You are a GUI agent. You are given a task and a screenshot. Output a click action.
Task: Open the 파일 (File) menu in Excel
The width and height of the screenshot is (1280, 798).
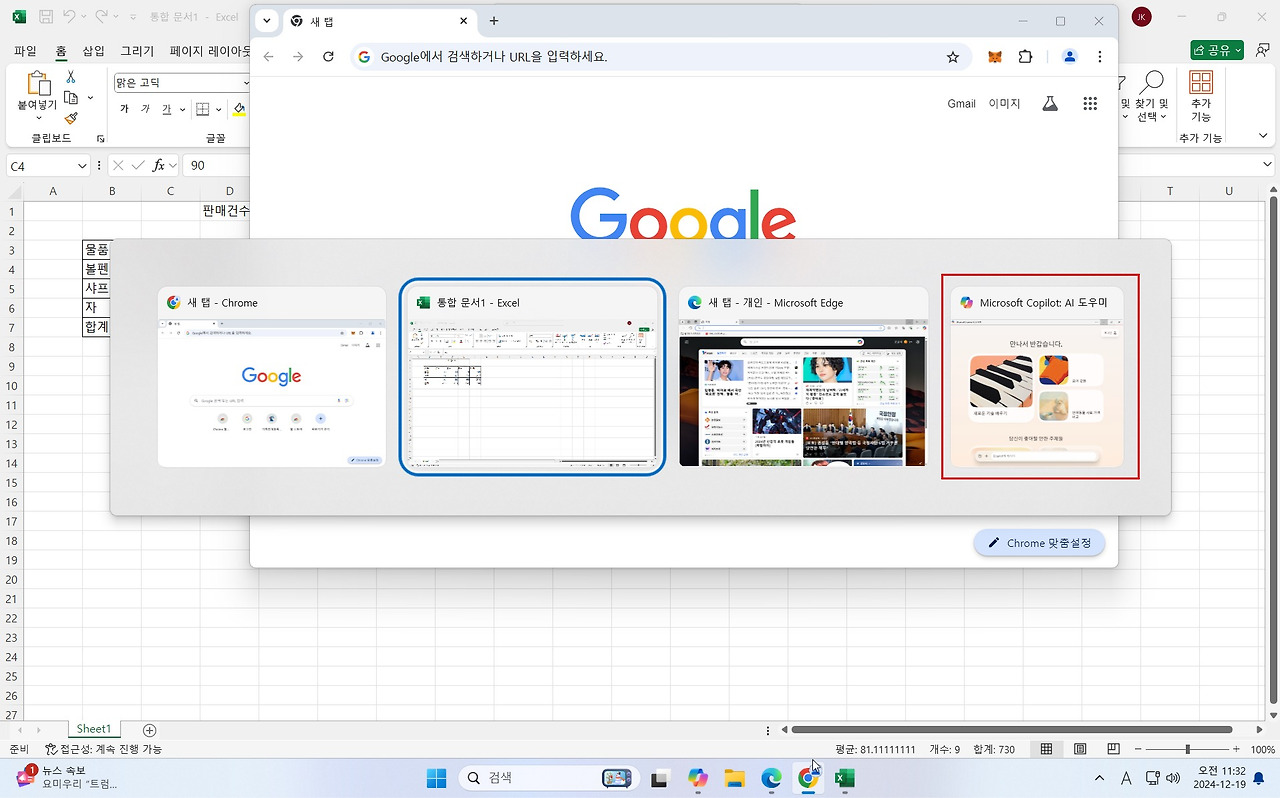tap(25, 50)
